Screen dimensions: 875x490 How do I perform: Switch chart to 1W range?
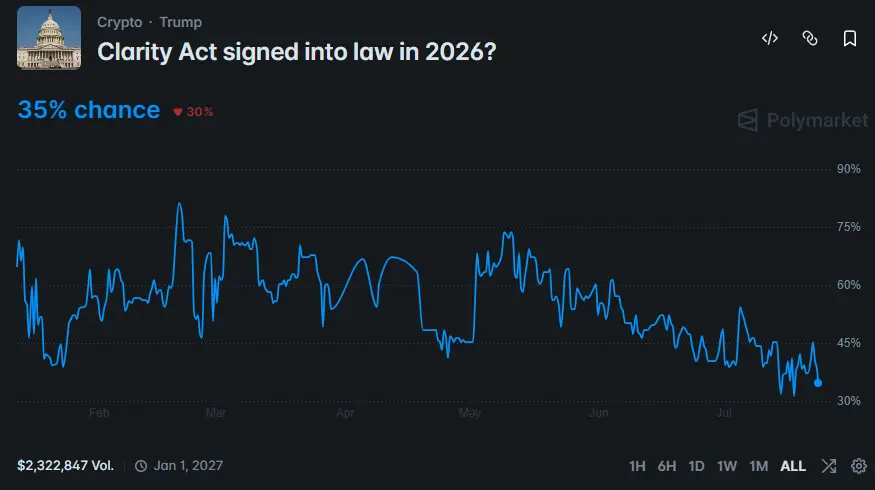click(727, 466)
